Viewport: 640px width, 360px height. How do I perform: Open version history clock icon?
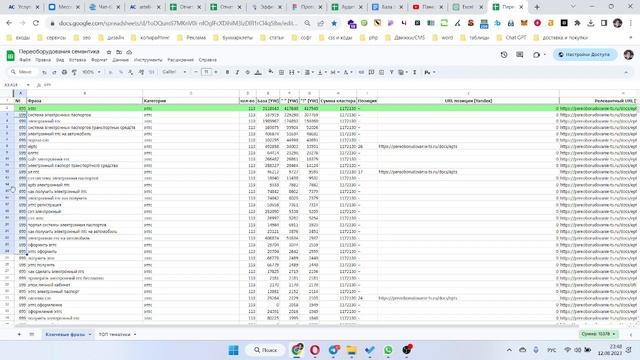[504, 55]
